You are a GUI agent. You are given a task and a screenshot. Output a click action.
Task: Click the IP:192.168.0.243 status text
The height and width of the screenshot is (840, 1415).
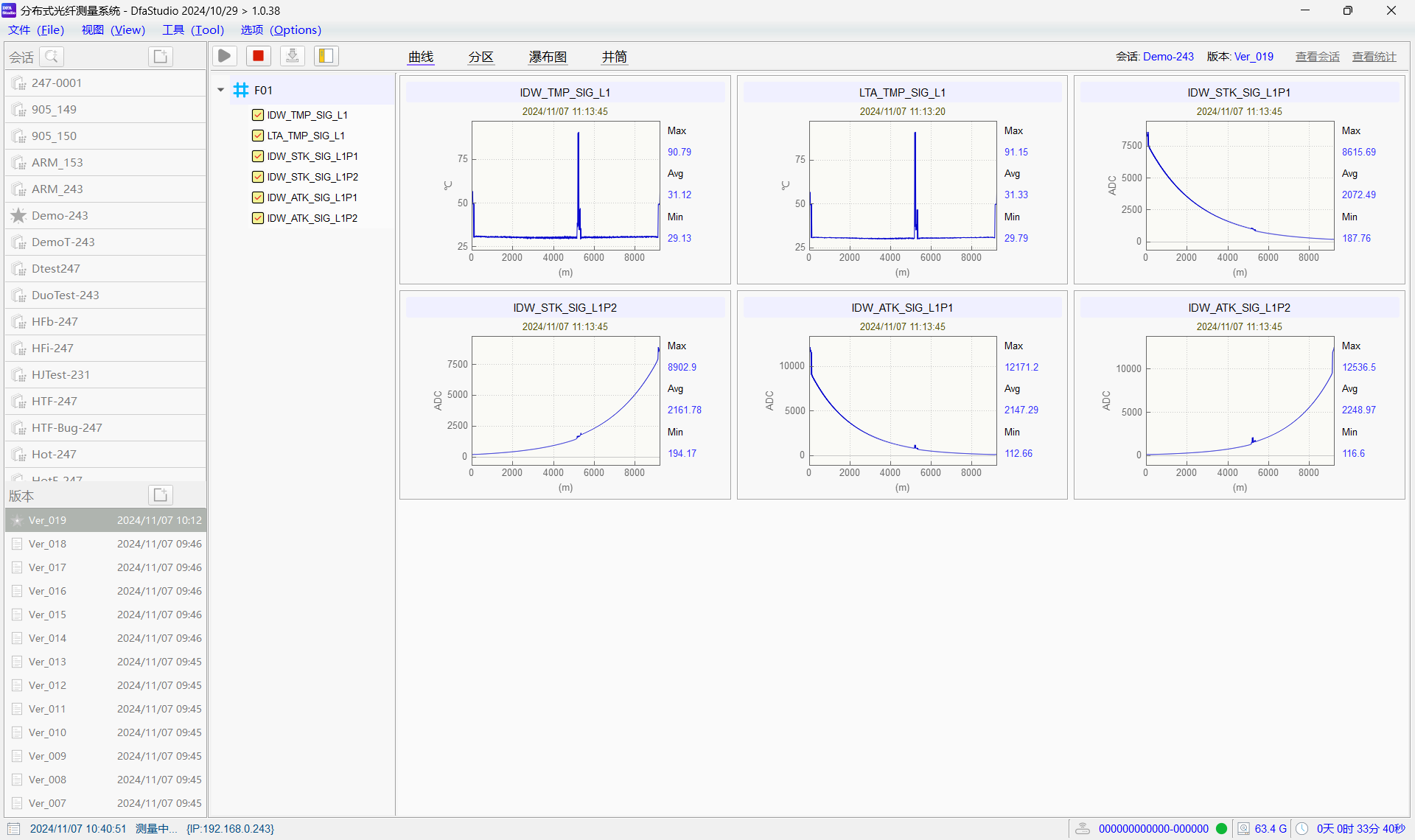tap(230, 829)
